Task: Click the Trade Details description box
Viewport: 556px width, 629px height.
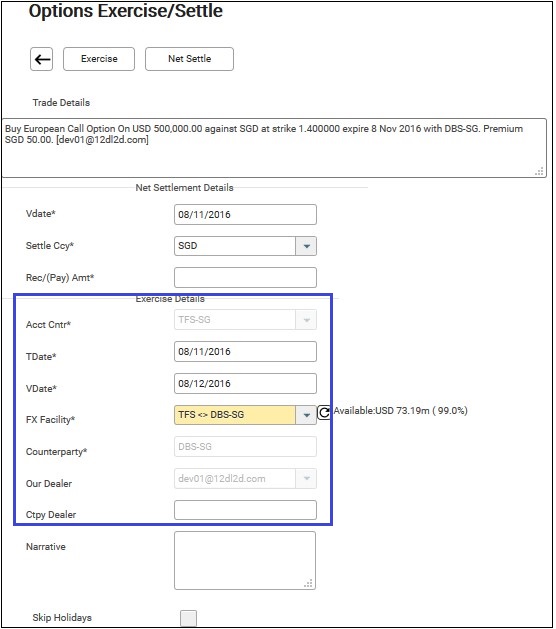Action: point(274,148)
